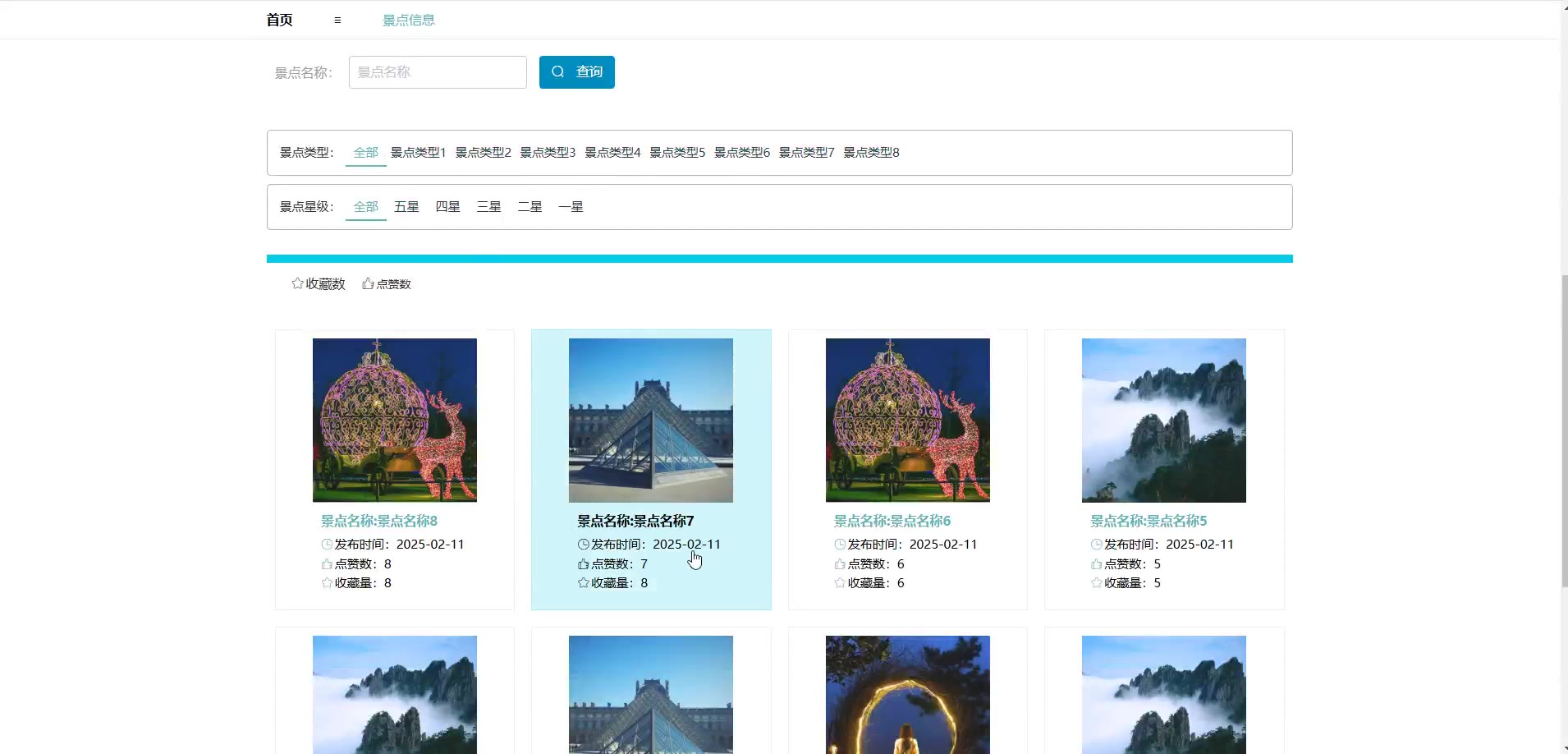
Task: Select 全部 in the 景点星级 filter
Action: [365, 207]
